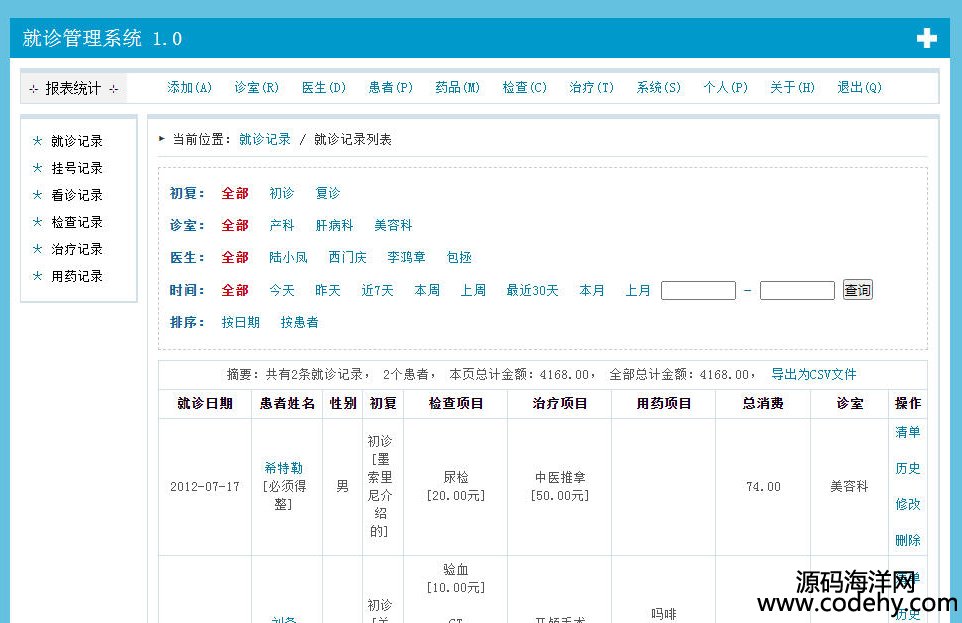Image resolution: width=962 pixels, height=623 pixels.
Task: Filter time by 近7天
Action: click(377, 290)
